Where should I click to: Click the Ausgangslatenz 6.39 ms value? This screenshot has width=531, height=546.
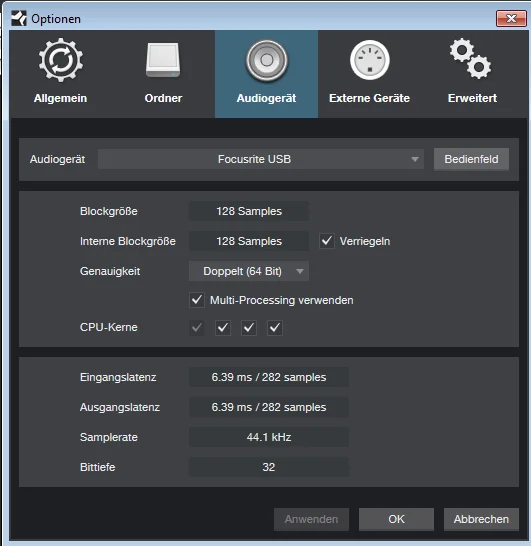pos(269,407)
